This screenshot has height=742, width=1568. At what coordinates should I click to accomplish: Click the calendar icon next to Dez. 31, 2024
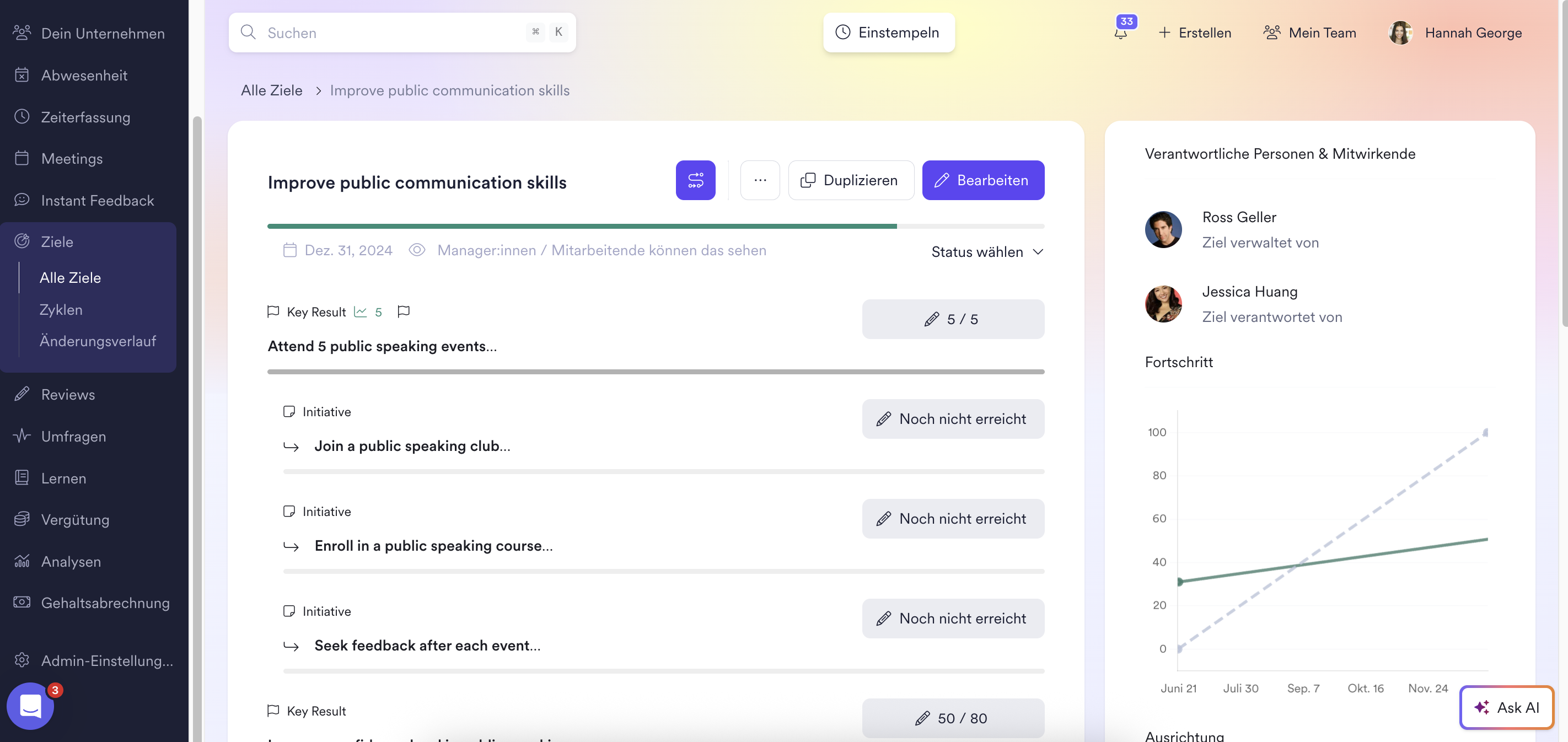pos(290,250)
